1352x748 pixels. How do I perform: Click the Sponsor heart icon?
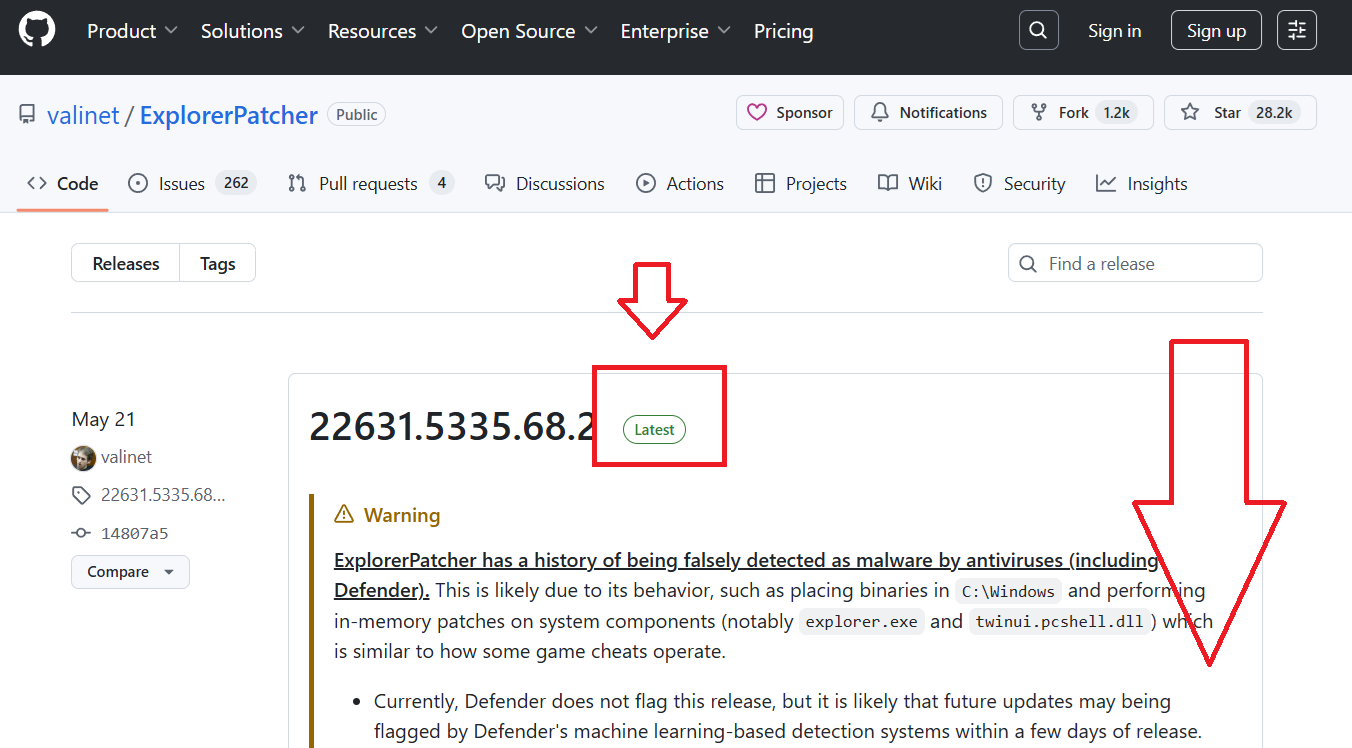coord(757,113)
